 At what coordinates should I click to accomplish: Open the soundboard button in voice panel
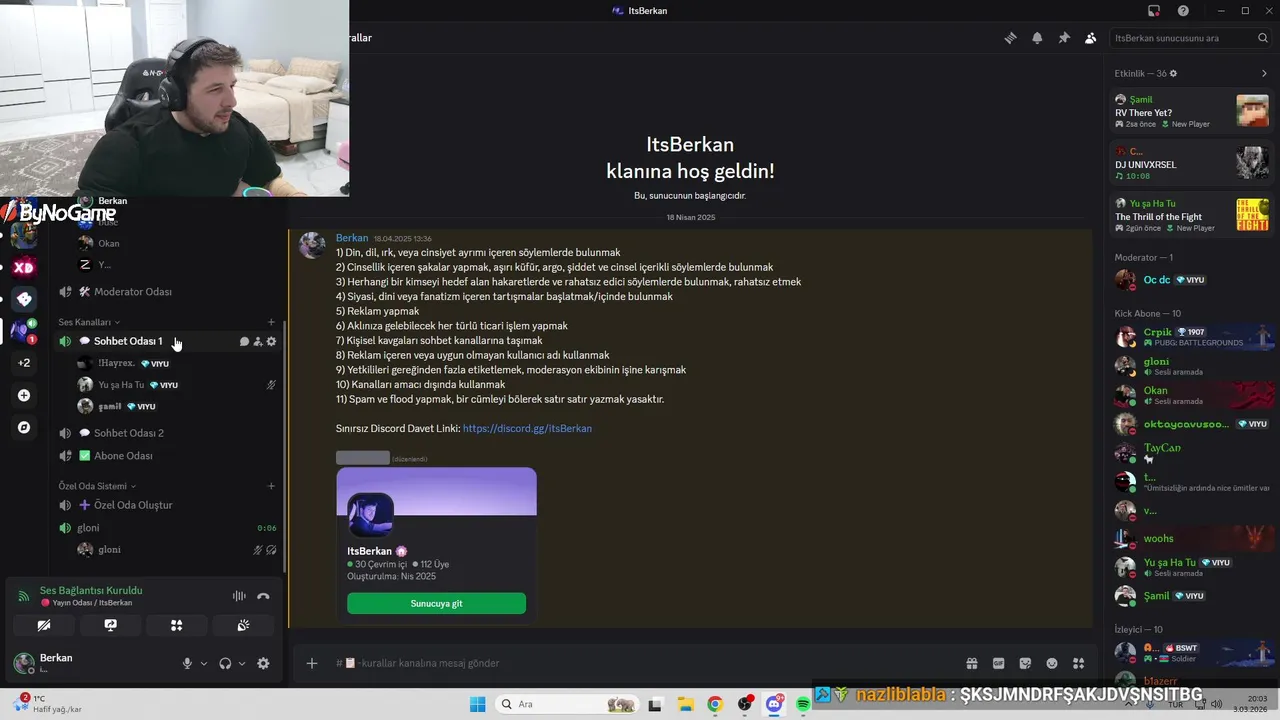tap(243, 625)
